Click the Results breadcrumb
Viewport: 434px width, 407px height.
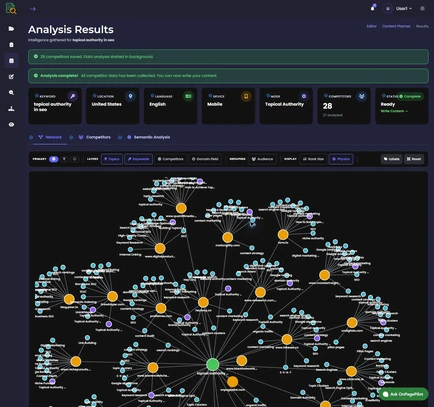point(422,26)
